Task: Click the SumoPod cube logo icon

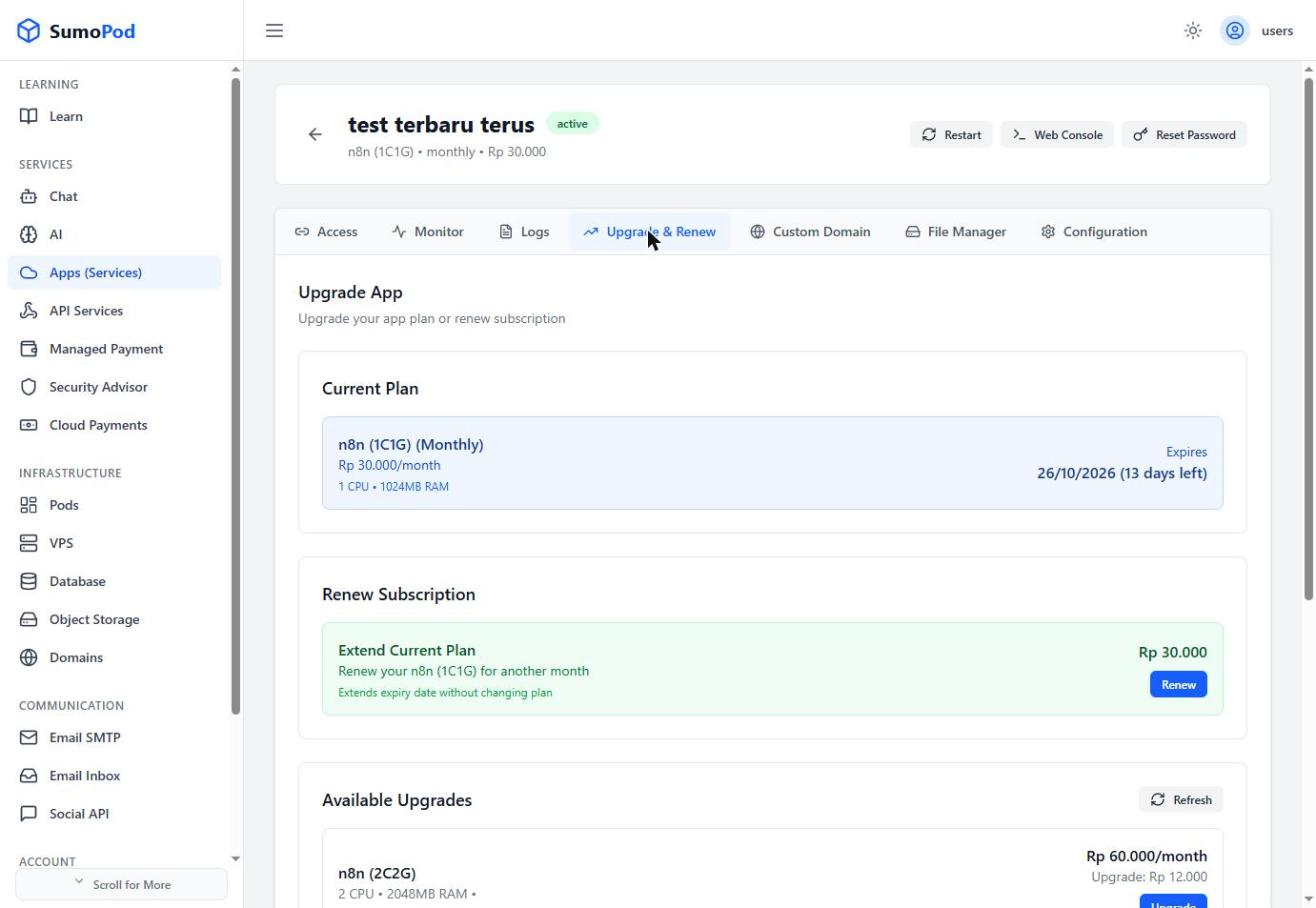Action: tap(29, 31)
